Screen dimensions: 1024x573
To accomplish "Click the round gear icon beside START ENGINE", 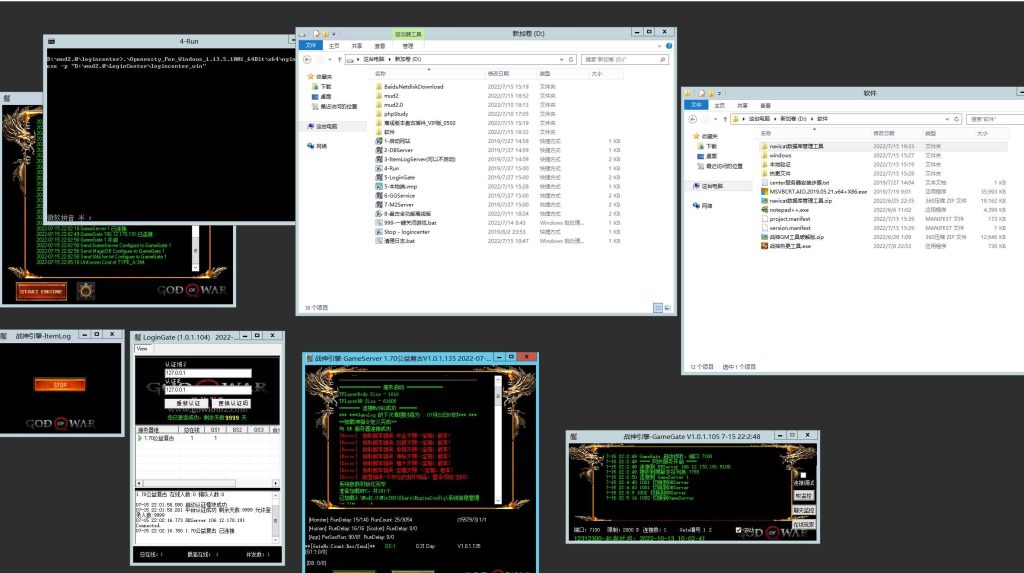I will click(86, 291).
